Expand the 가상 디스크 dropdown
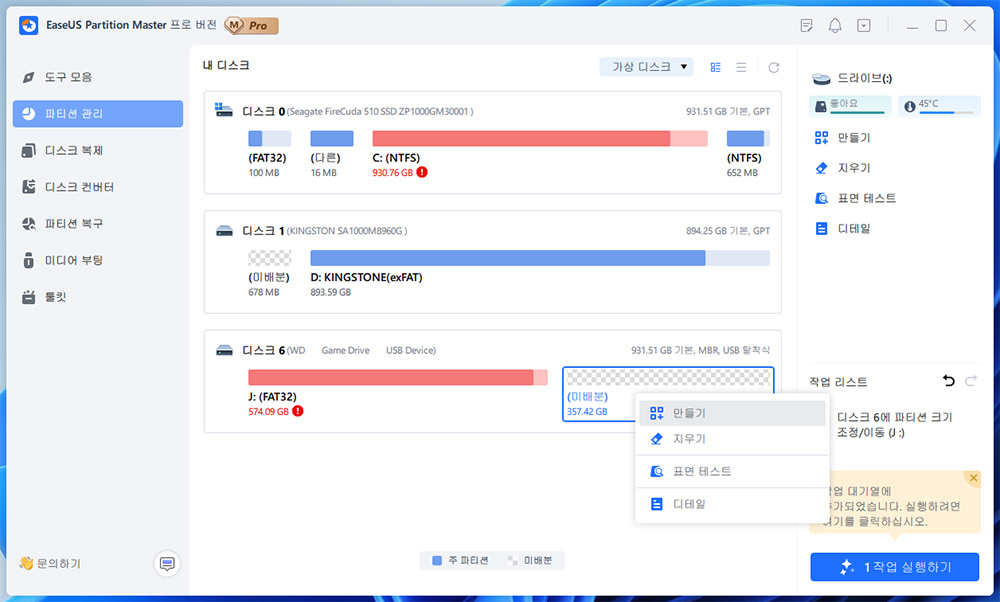Viewport: 1000px width, 602px height. pos(646,67)
